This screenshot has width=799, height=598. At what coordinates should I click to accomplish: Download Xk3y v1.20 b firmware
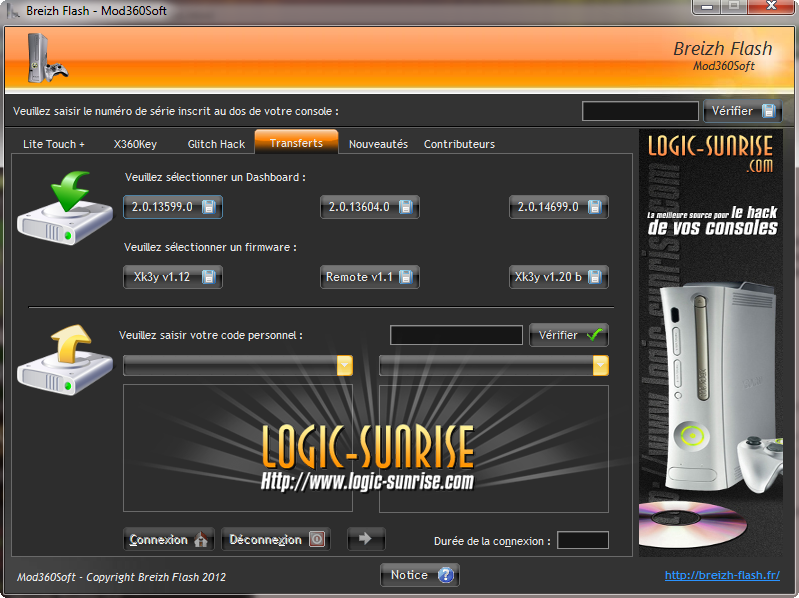click(558, 277)
